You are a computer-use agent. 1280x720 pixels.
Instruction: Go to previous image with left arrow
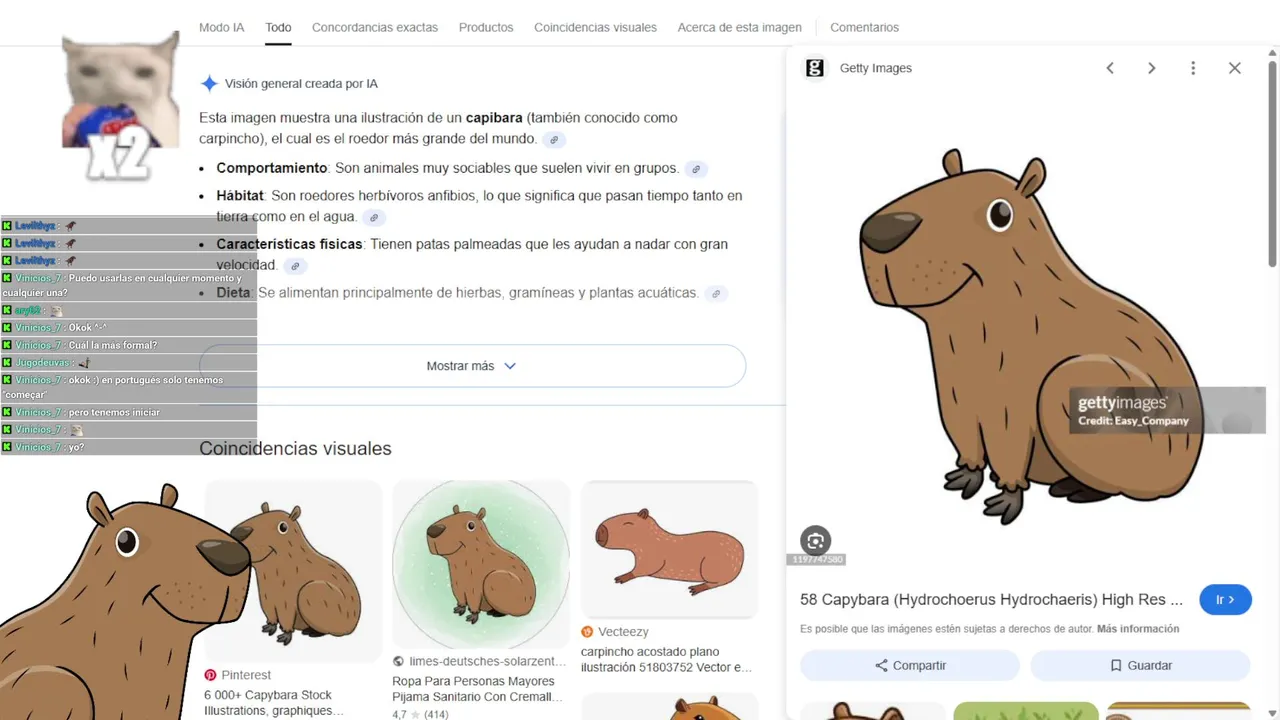pos(1110,68)
